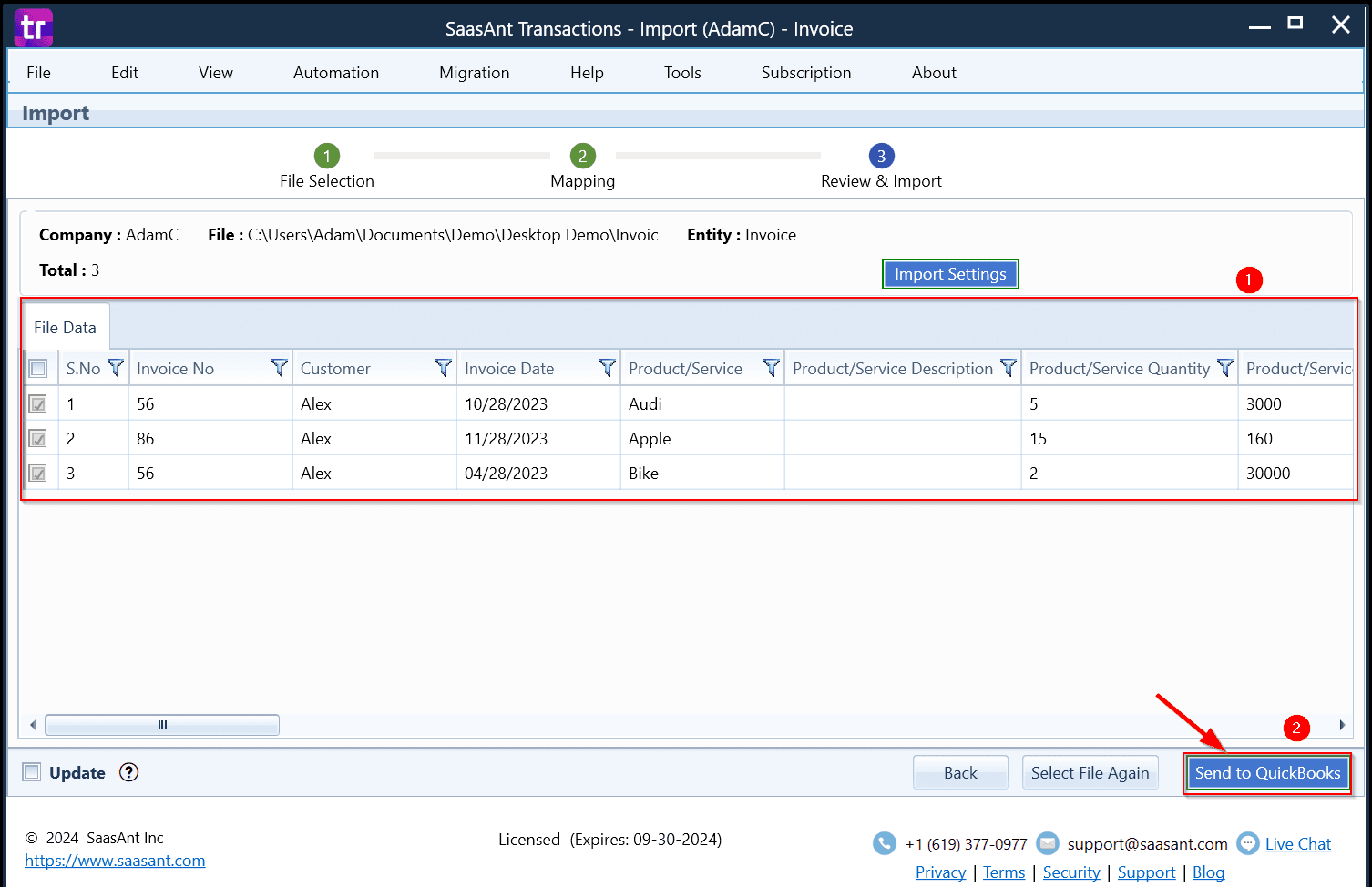Click Select File Again button

pyautogui.click(x=1090, y=772)
